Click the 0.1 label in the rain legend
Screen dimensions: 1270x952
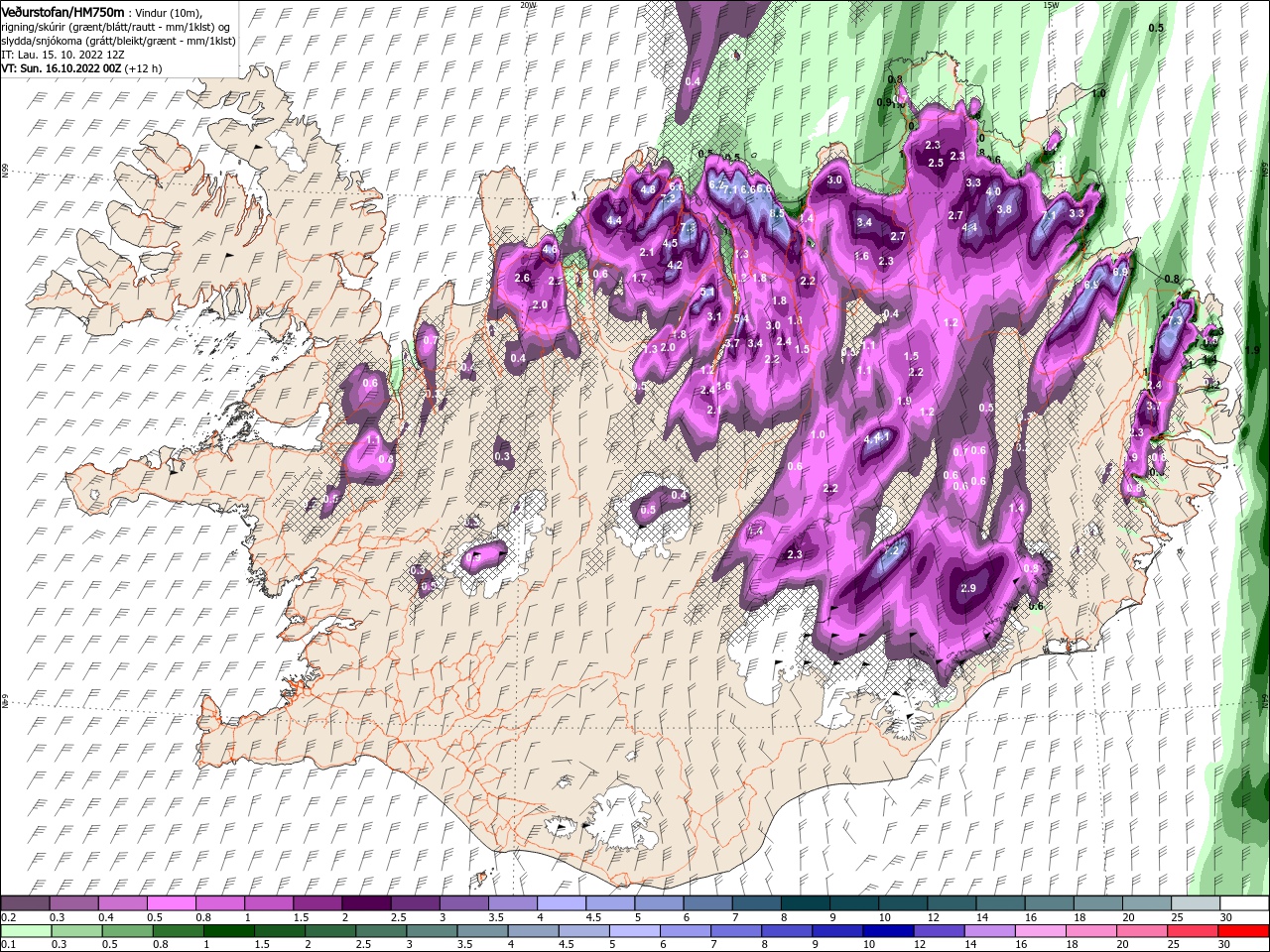8,944
